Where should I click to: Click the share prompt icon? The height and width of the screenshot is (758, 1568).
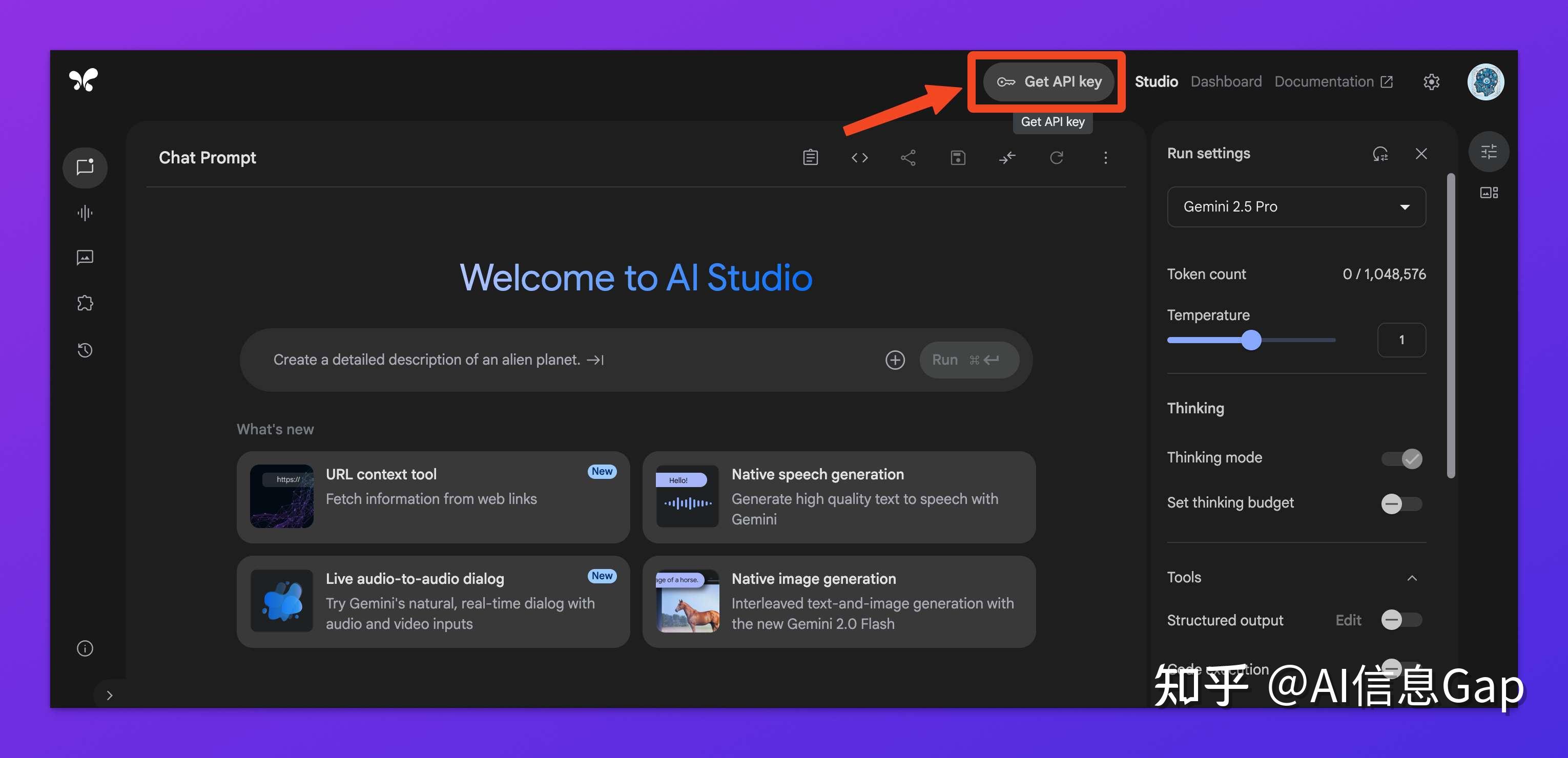(908, 158)
